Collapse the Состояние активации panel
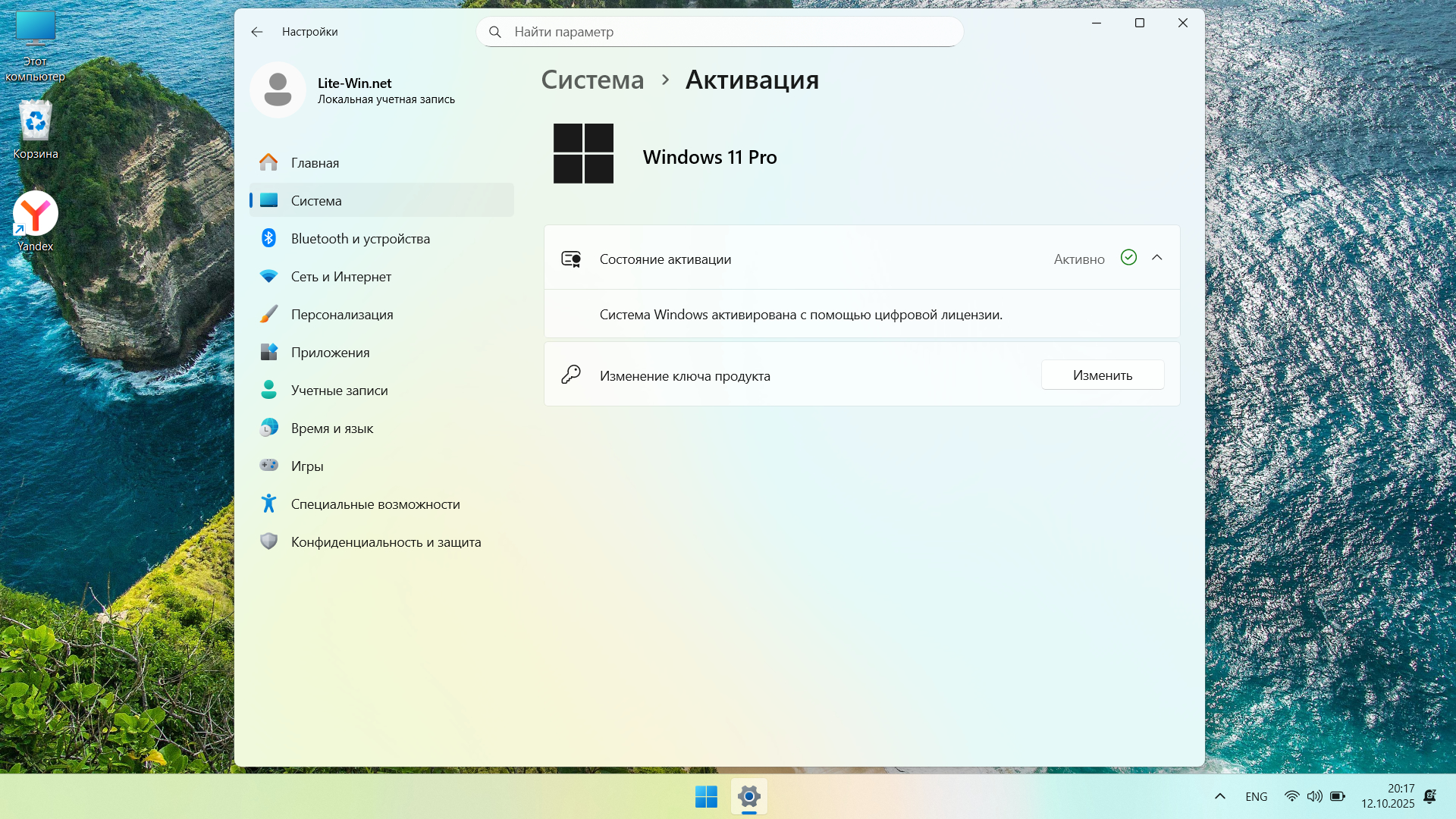The height and width of the screenshot is (819, 1456). [x=1156, y=258]
